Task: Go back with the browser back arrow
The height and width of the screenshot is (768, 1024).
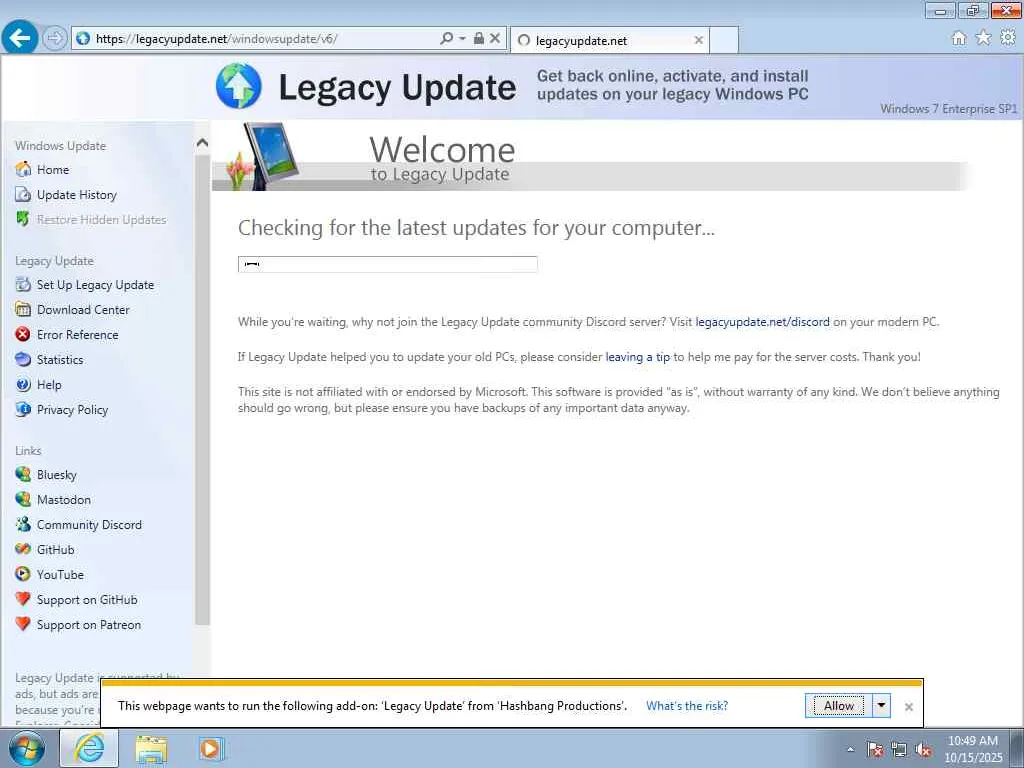Action: tap(20, 38)
